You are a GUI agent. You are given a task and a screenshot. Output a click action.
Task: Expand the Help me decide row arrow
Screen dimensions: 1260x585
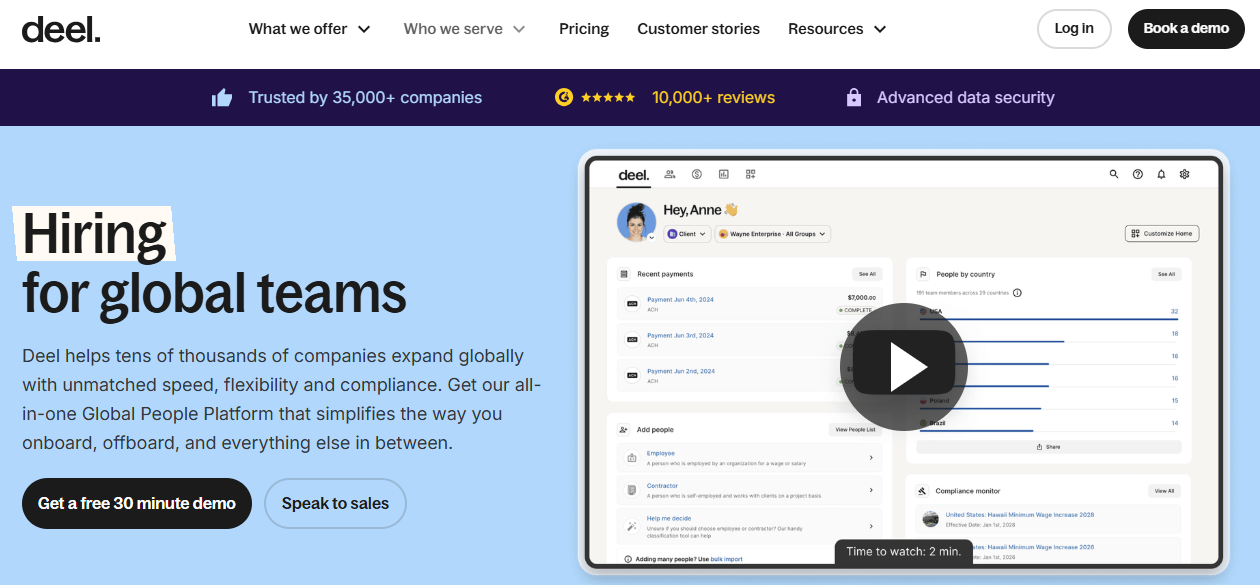click(871, 525)
